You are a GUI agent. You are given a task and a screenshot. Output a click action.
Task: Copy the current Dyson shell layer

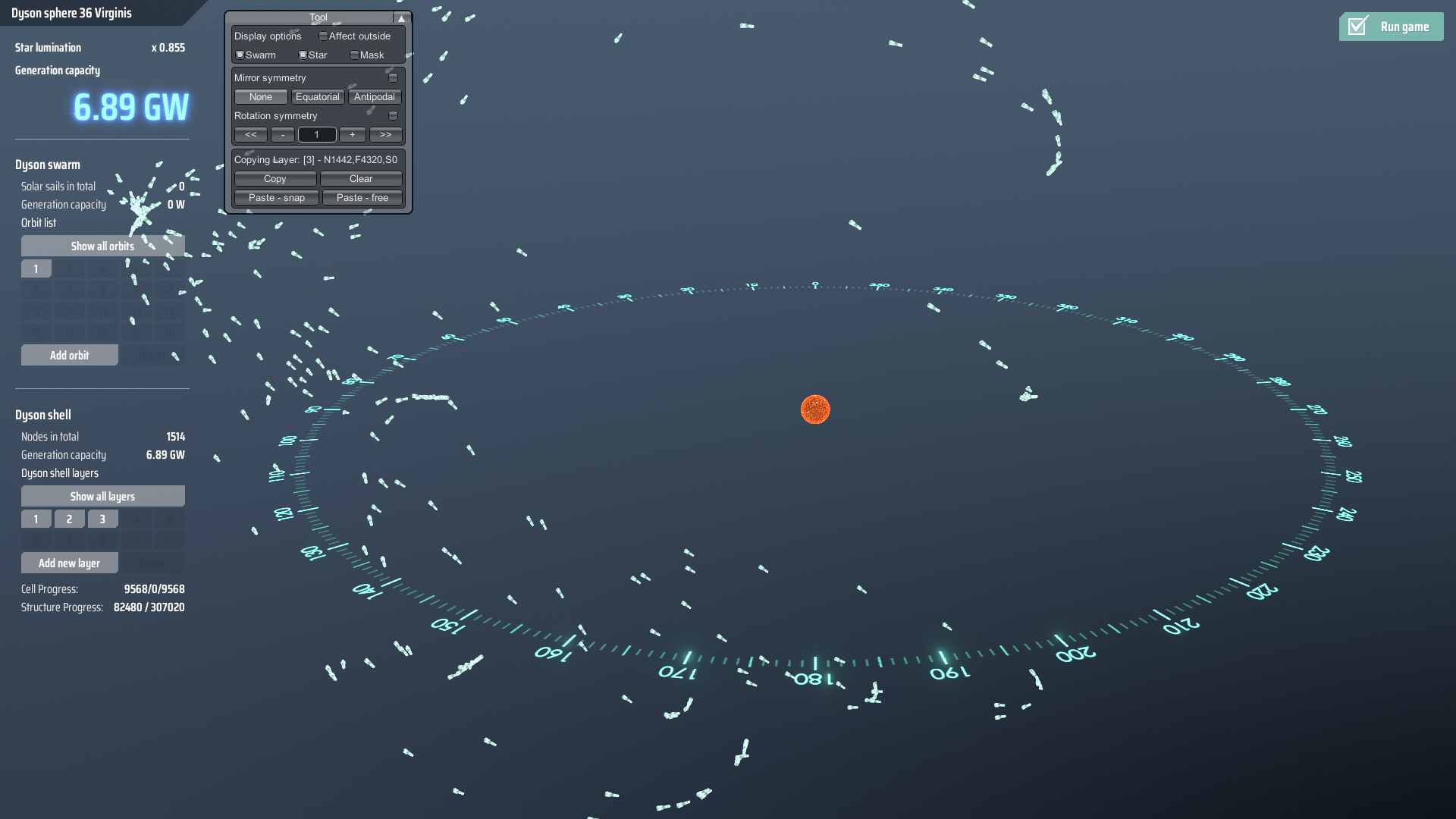click(x=275, y=178)
